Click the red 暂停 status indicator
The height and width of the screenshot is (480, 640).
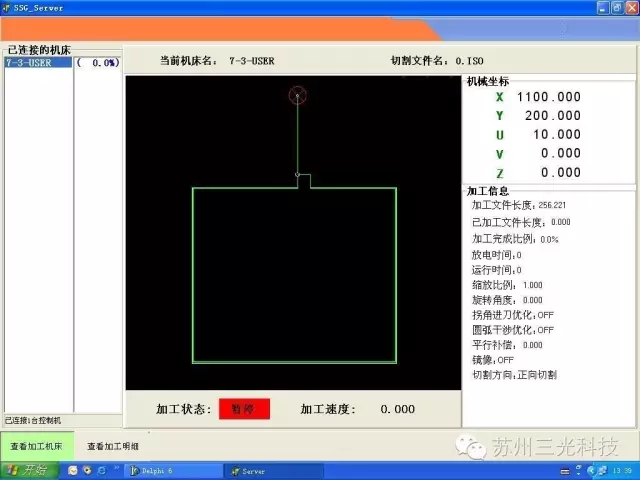[x=244, y=409]
